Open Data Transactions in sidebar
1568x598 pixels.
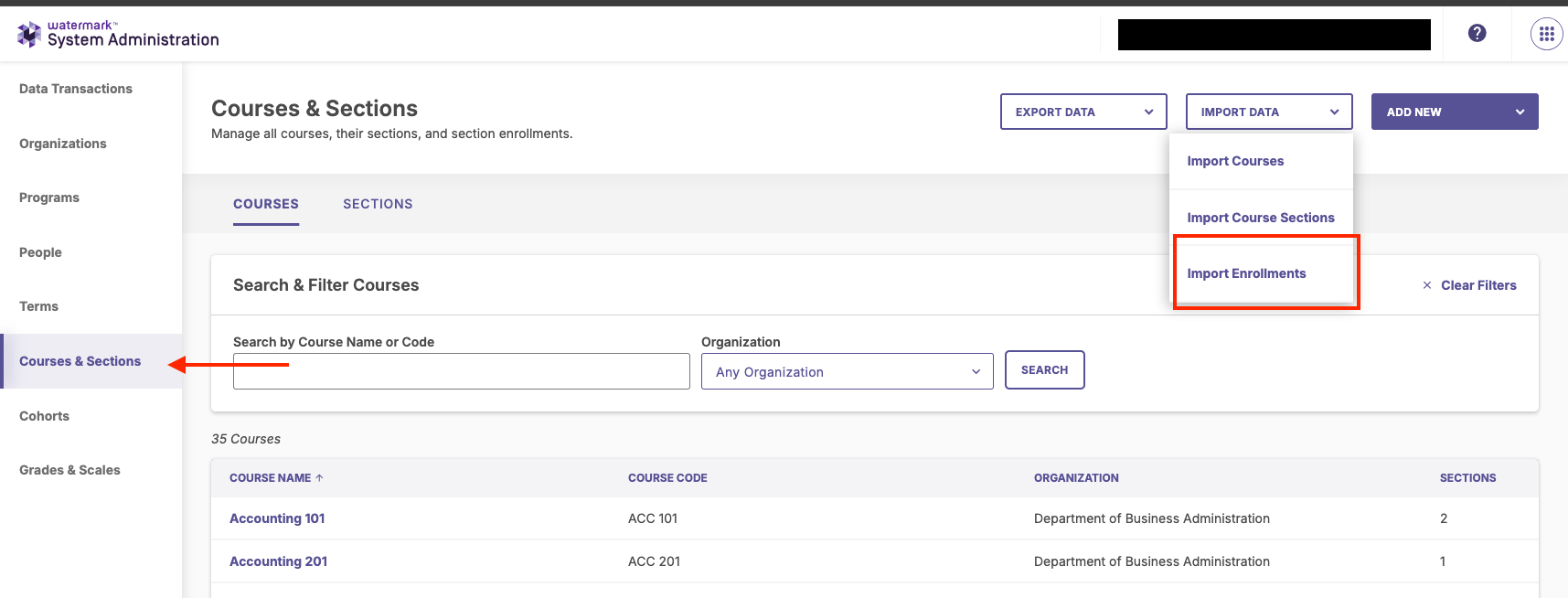(76, 89)
